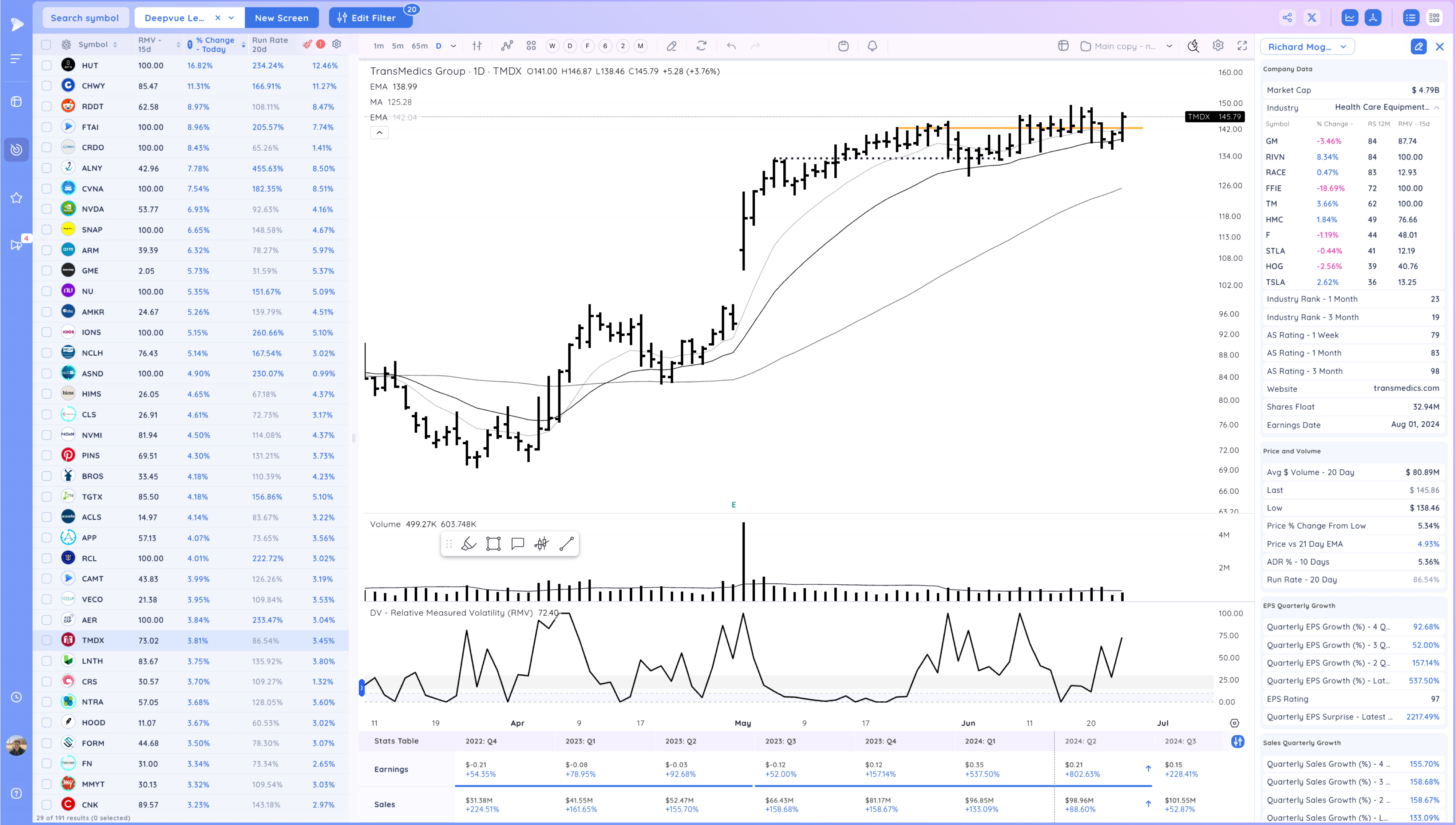Expand the timeframe dropdown next to D
This screenshot has height=825, width=1456.
click(453, 46)
